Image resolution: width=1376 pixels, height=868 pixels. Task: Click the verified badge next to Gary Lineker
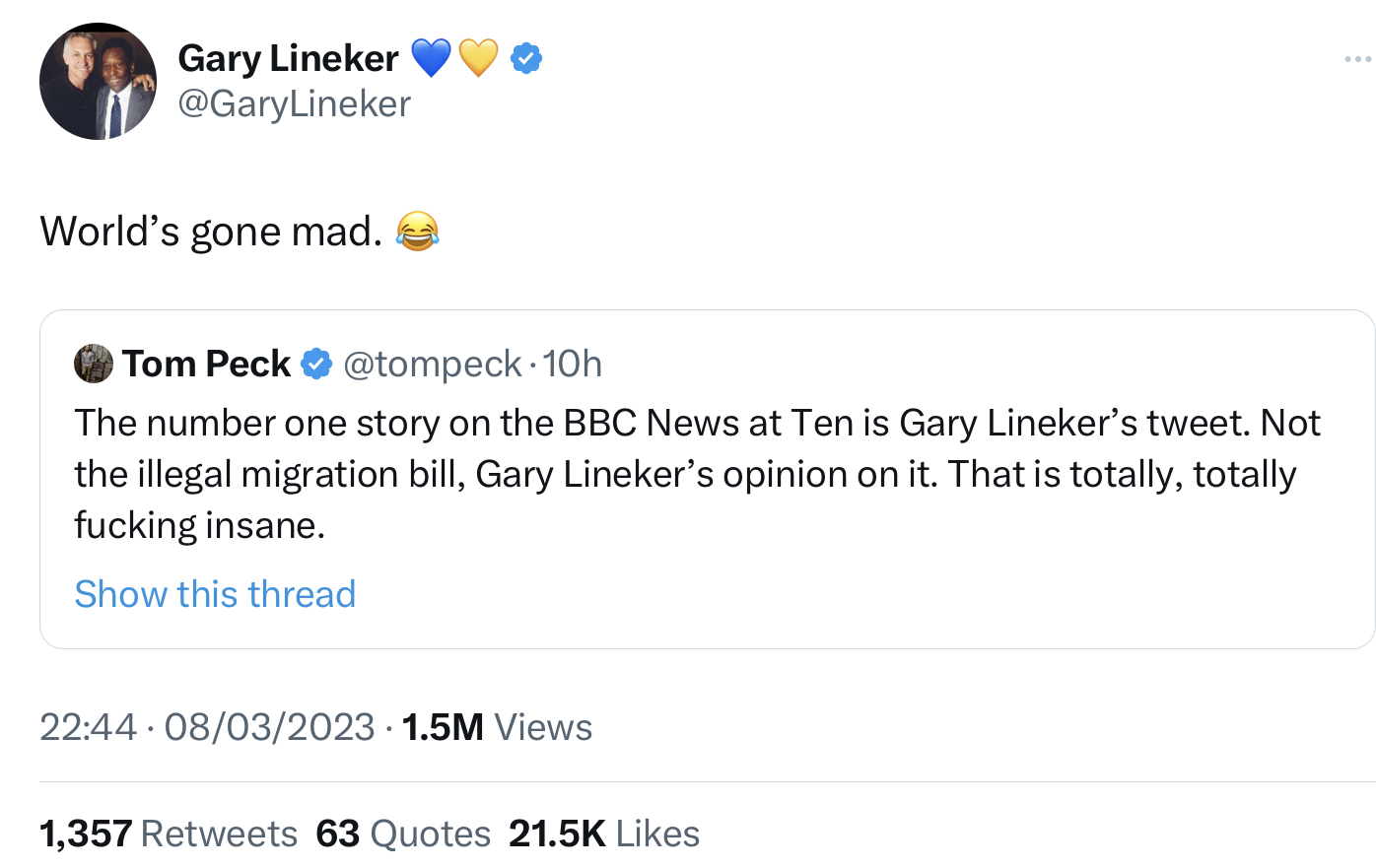525,58
